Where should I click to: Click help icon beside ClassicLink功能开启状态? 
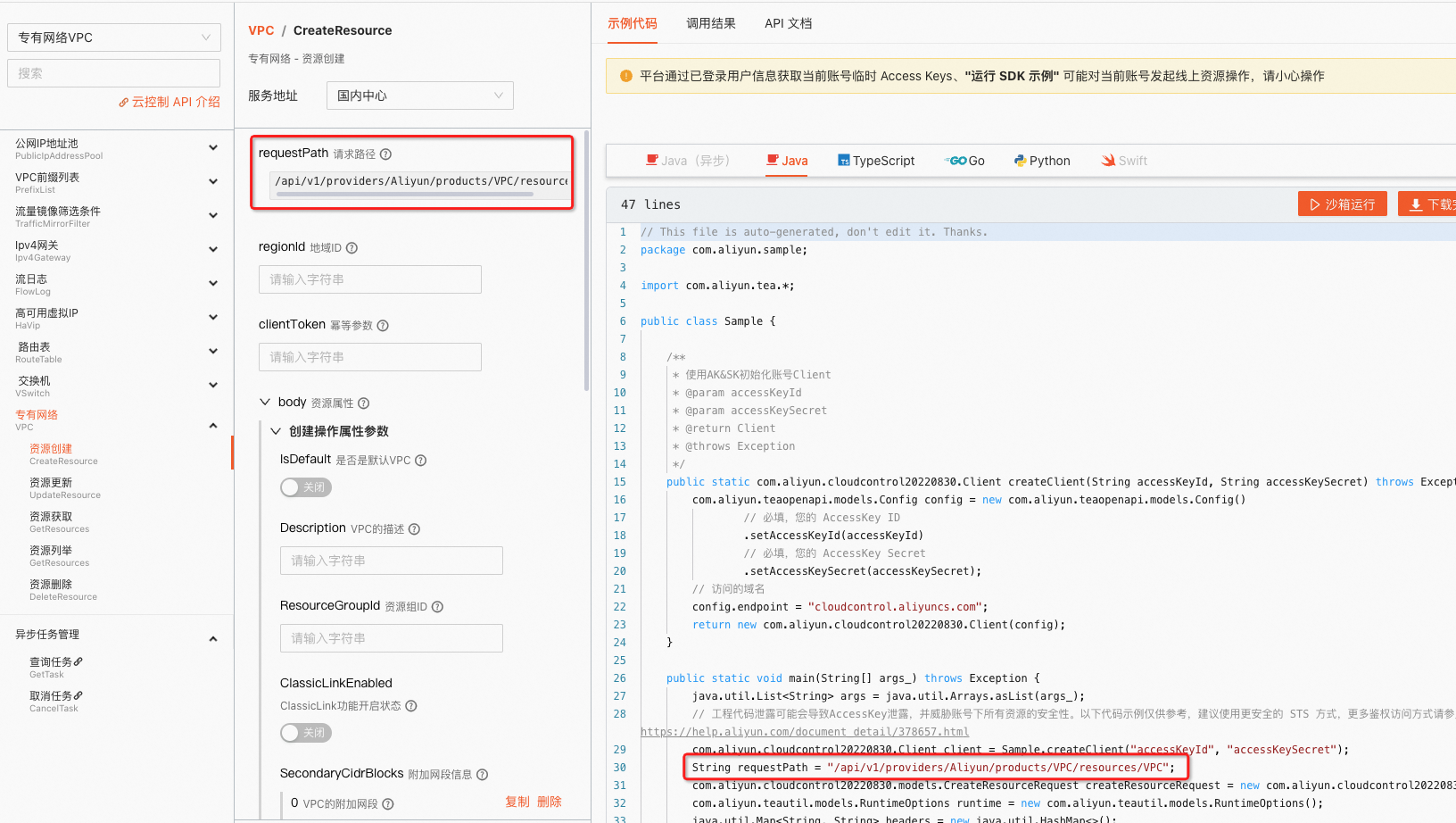coord(411,706)
